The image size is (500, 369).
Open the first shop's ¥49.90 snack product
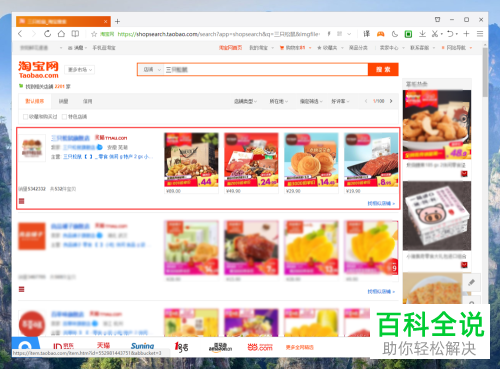[x=251, y=160]
